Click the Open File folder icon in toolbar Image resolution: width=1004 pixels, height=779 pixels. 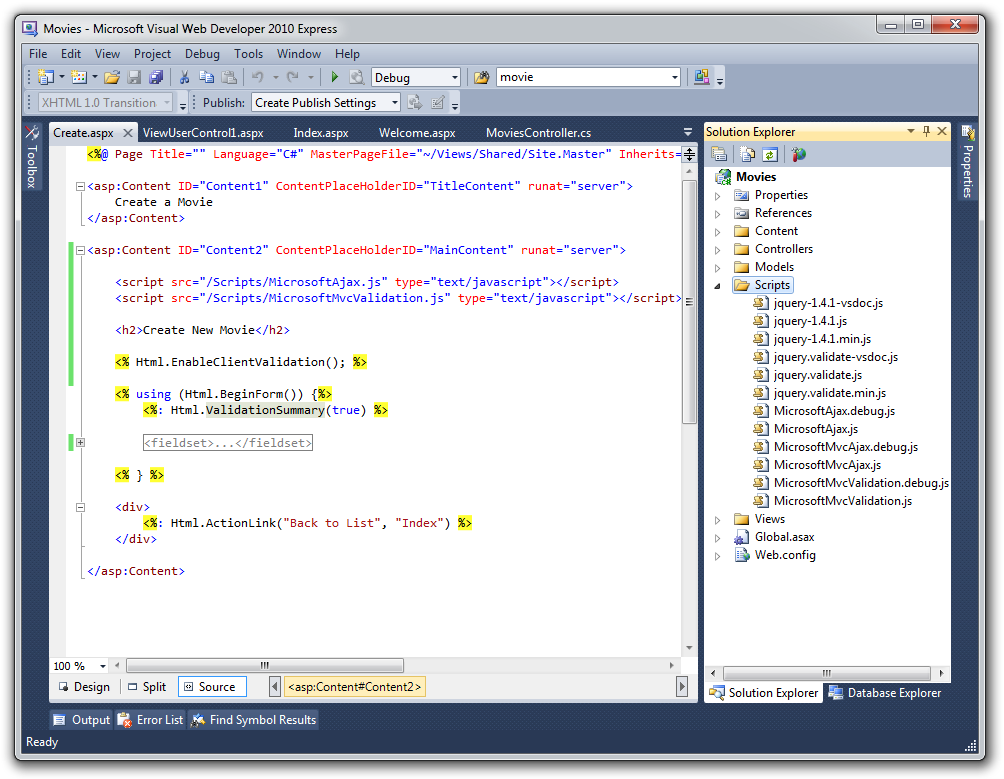[x=112, y=77]
